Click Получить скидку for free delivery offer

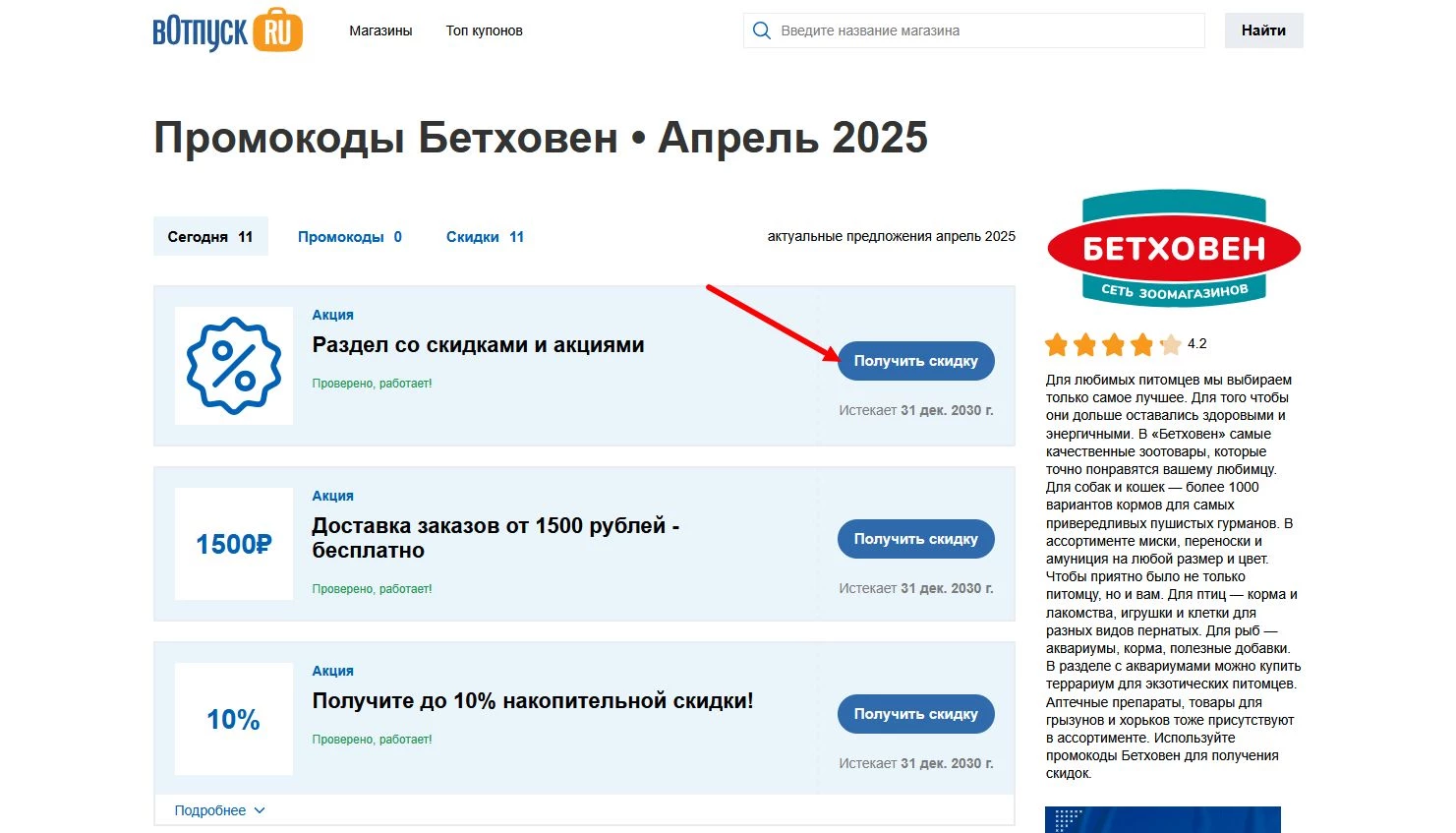pos(915,539)
